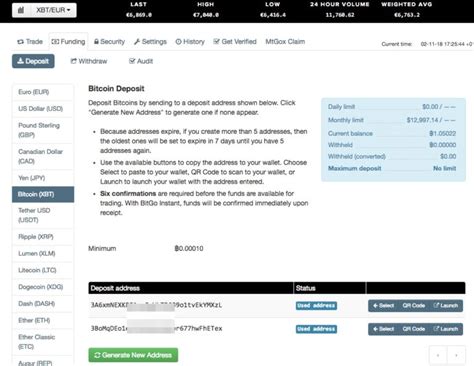474x366 pixels.
Task: Open the Trade tab
Action: pyautogui.click(x=30, y=42)
